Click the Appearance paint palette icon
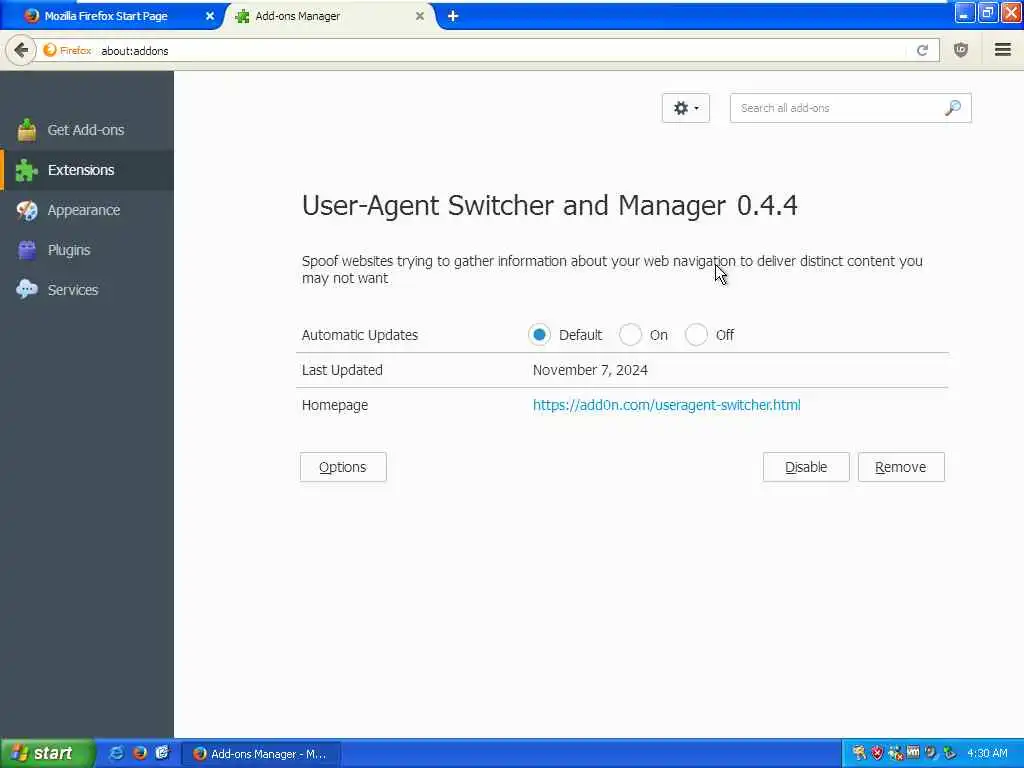1024x768 pixels. [27, 210]
